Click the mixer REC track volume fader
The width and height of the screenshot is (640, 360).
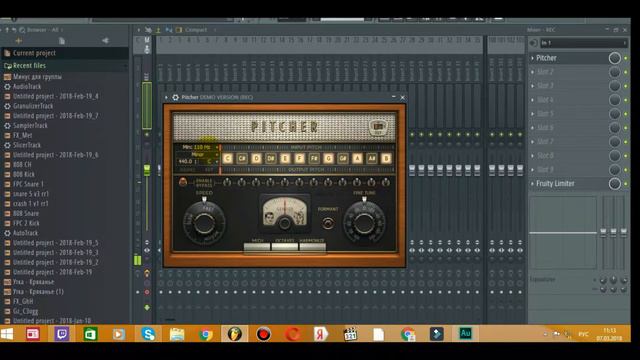[x=147, y=170]
